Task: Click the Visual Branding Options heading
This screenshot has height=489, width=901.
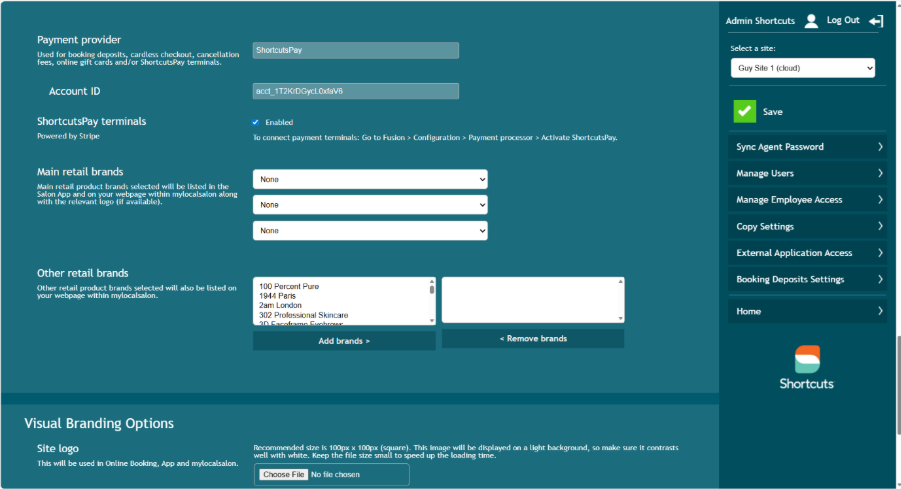Action: [99, 423]
